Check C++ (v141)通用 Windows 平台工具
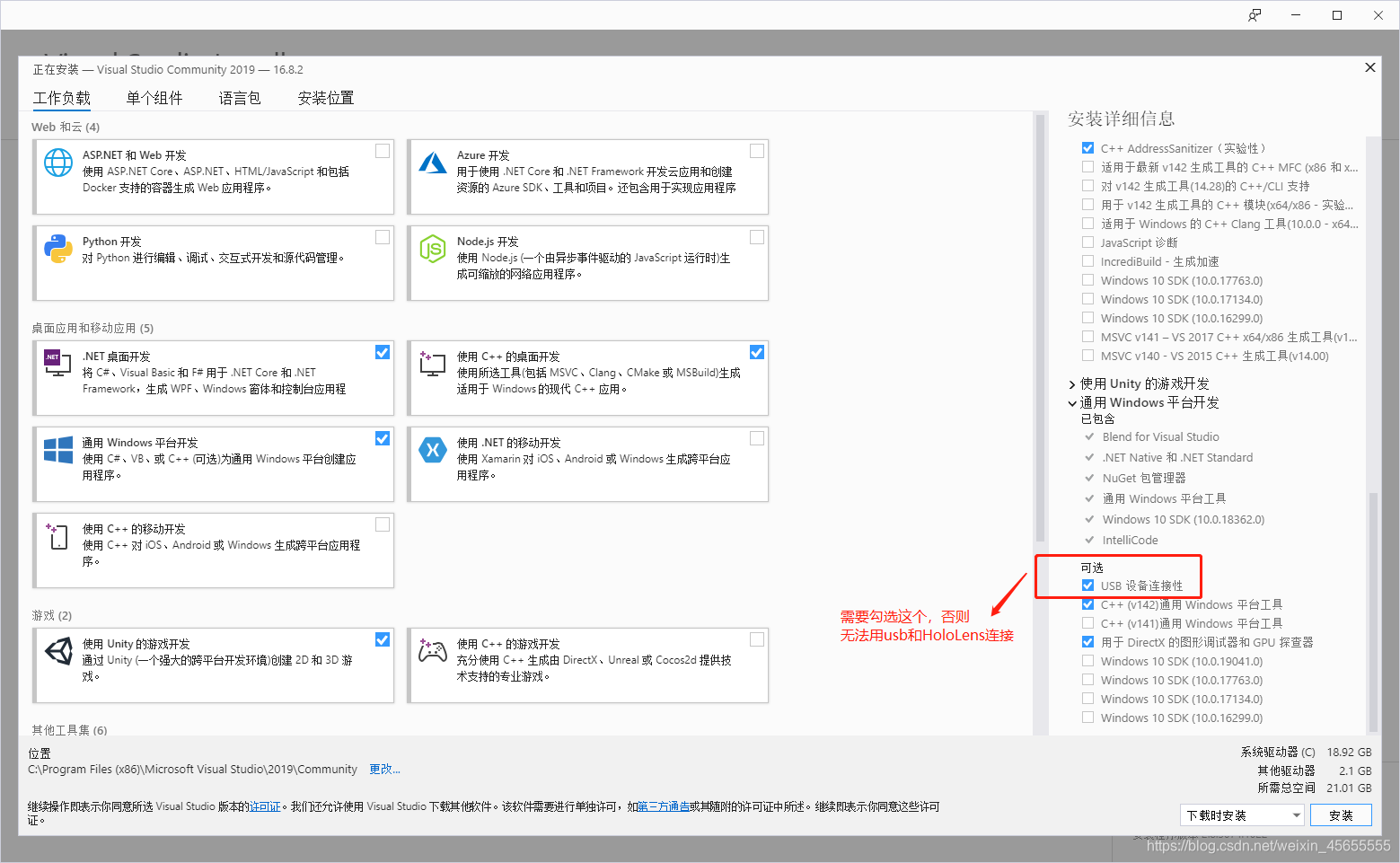 tap(1087, 623)
